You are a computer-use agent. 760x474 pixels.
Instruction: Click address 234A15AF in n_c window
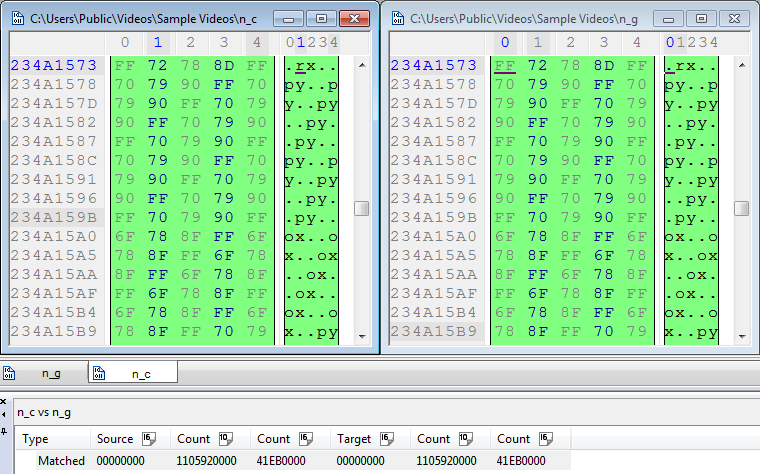[x=54, y=294]
